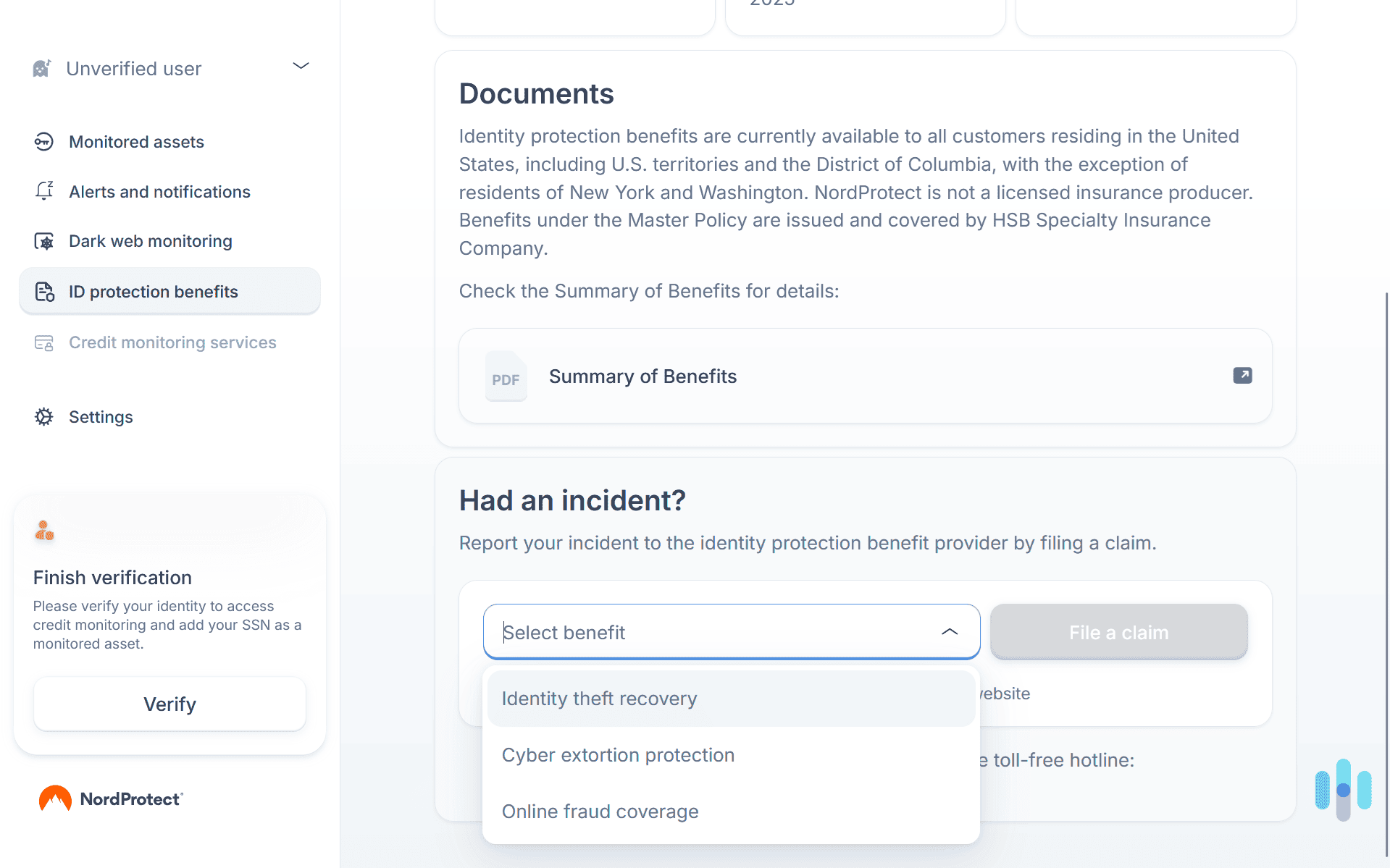Screen dimensions: 1390x868
Task: Click the Unverified user ghost avatar icon
Action: (41, 67)
